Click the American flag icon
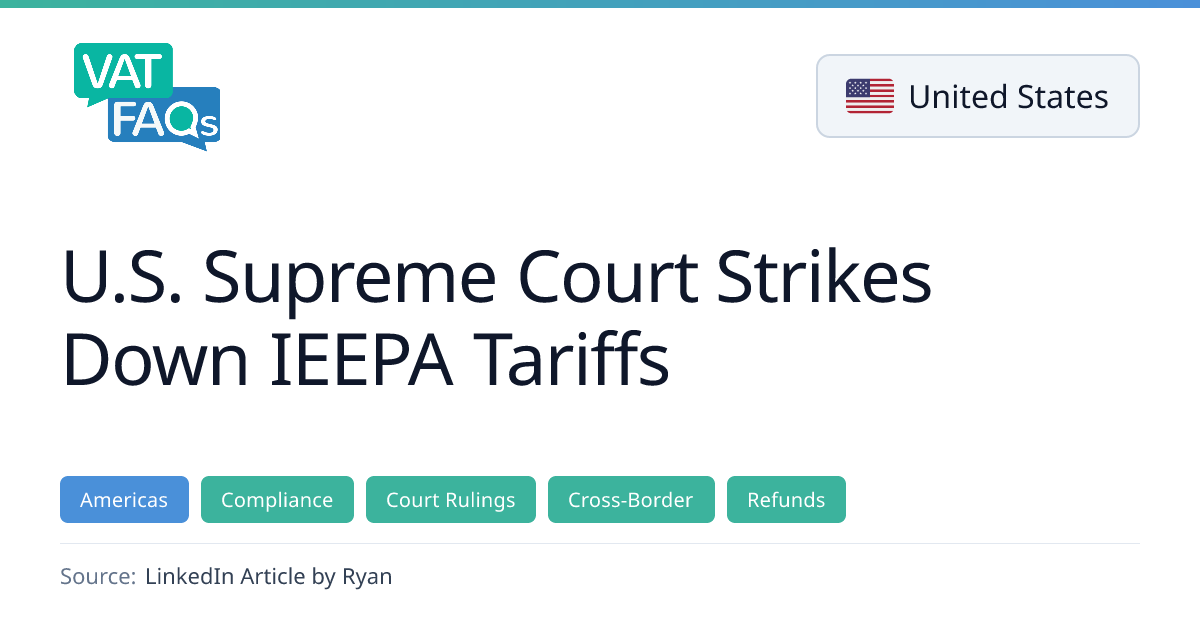1200x630 pixels. pos(870,96)
